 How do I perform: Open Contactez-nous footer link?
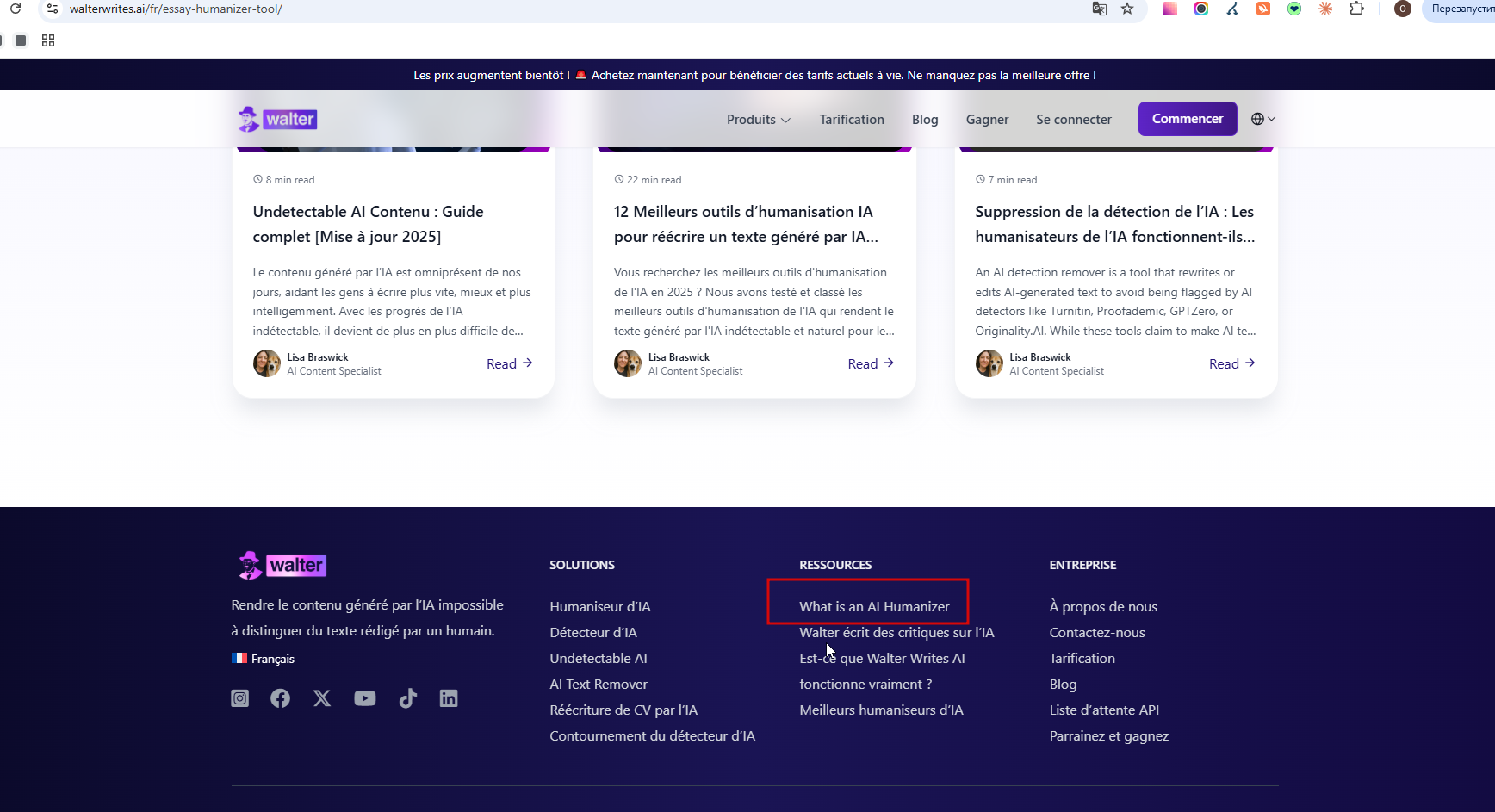click(1097, 633)
